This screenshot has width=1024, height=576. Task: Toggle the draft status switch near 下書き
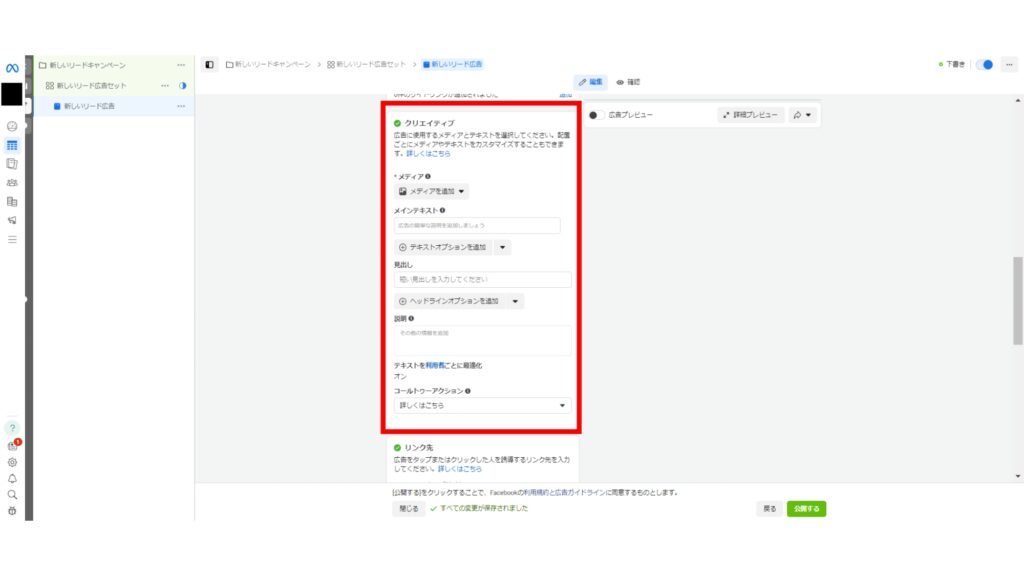point(984,64)
